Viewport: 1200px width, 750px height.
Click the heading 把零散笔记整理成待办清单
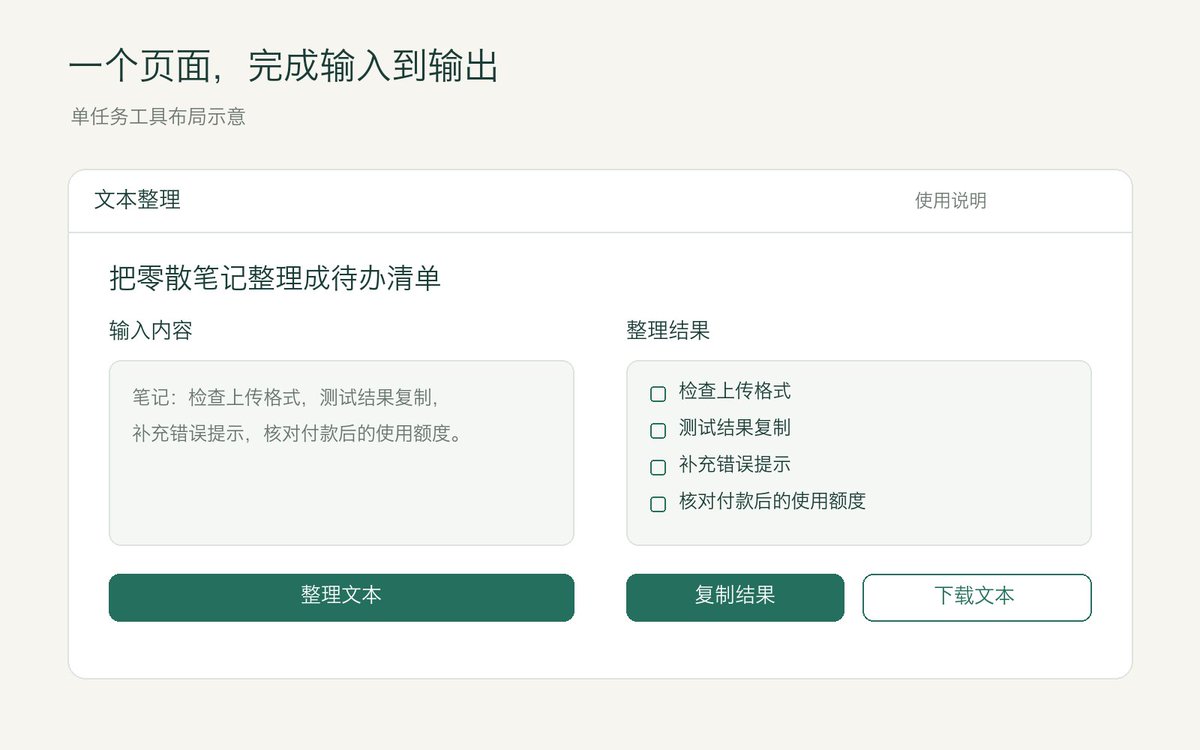(275, 279)
